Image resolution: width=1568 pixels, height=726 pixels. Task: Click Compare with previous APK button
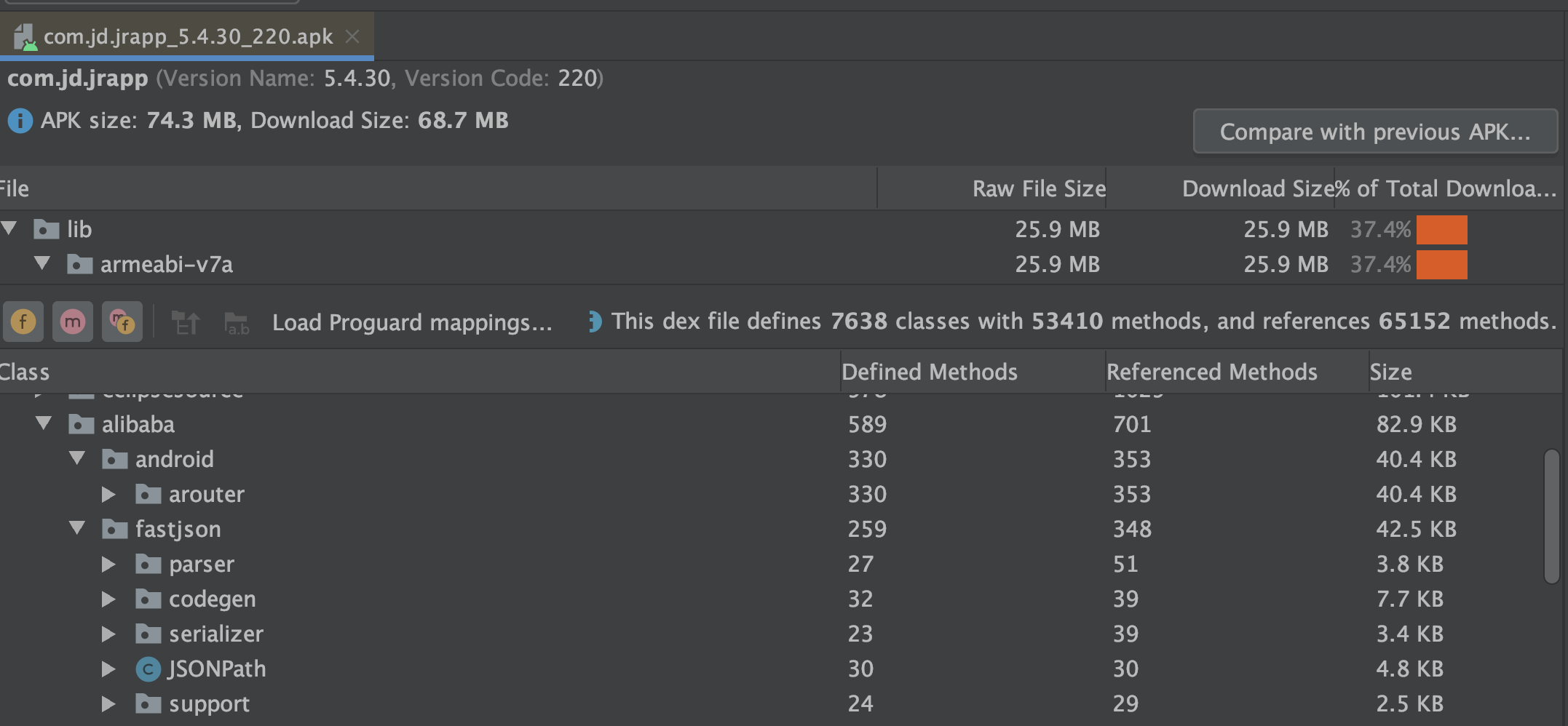point(1375,132)
